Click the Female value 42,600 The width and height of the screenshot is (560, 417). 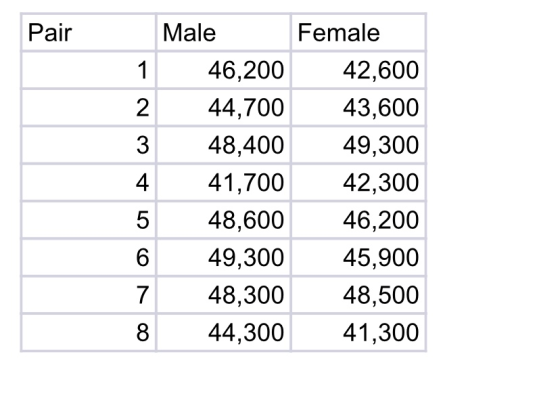[359, 70]
